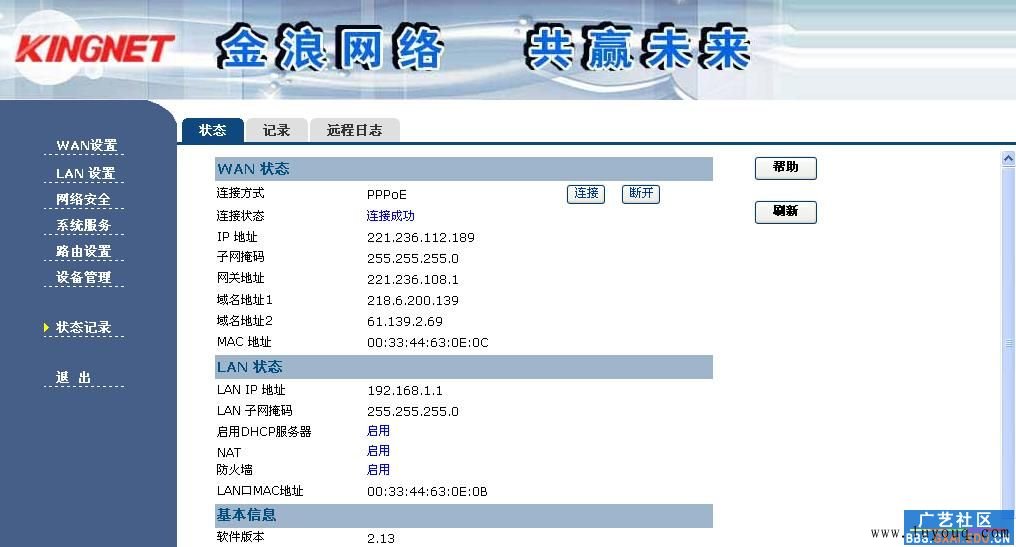This screenshot has height=547, width=1016.
Task: Switch to the 状态 tab
Action: 213,130
